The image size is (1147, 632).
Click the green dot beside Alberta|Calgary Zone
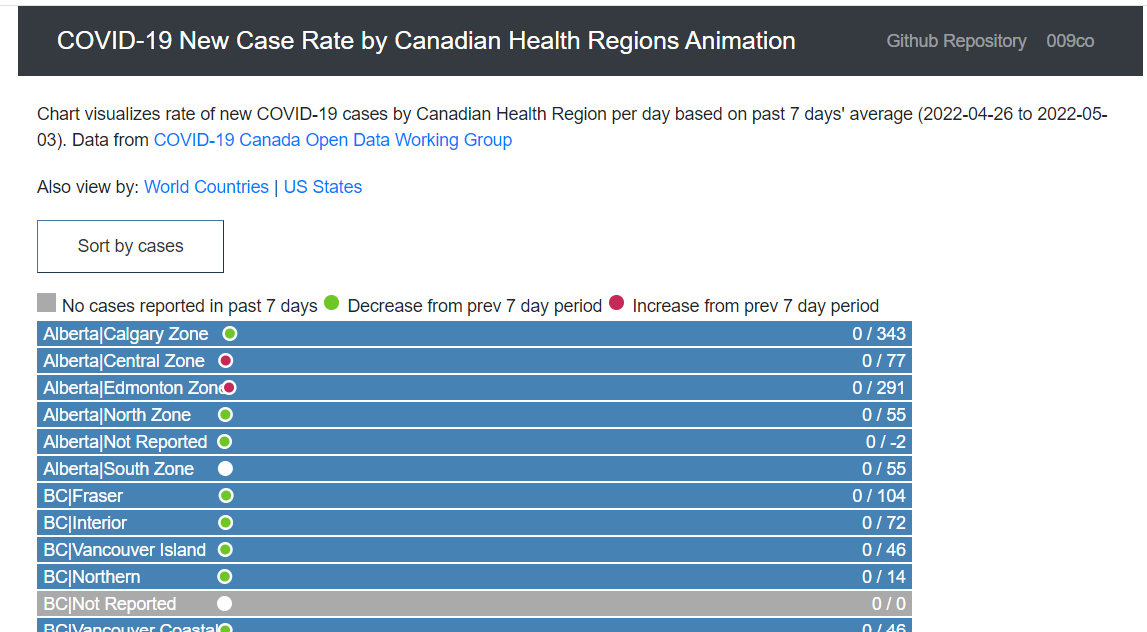point(230,334)
